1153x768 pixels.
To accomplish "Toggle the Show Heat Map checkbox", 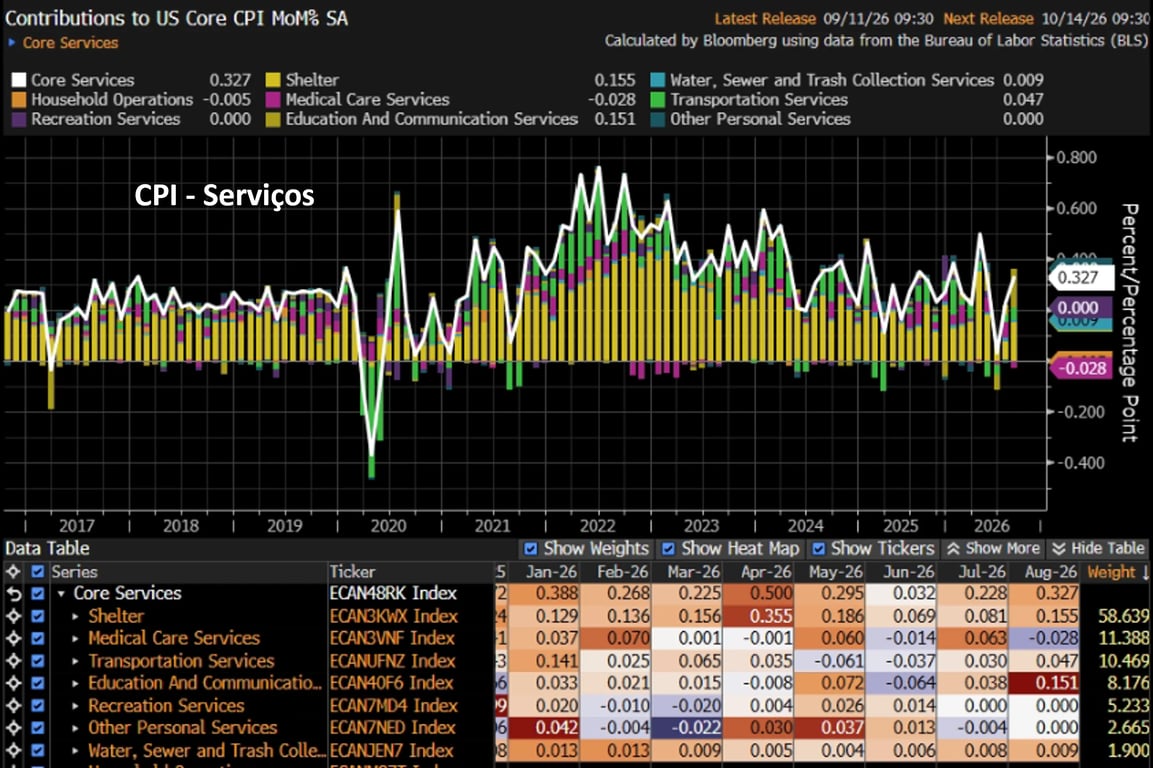I will tap(668, 549).
